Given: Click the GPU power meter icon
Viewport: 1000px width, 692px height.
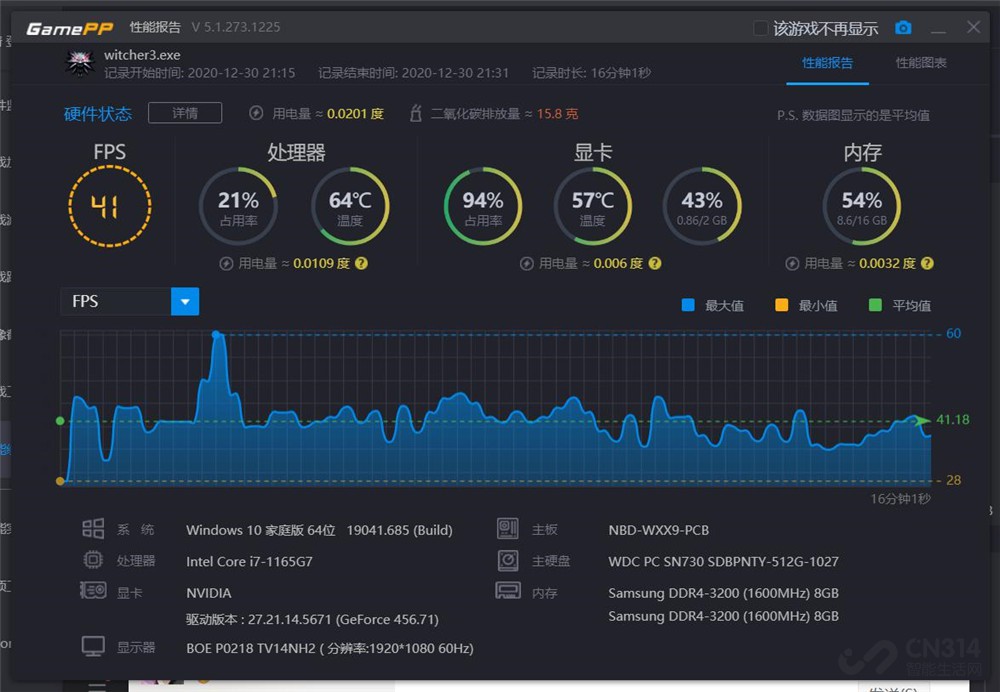Looking at the screenshot, I should 526,263.
